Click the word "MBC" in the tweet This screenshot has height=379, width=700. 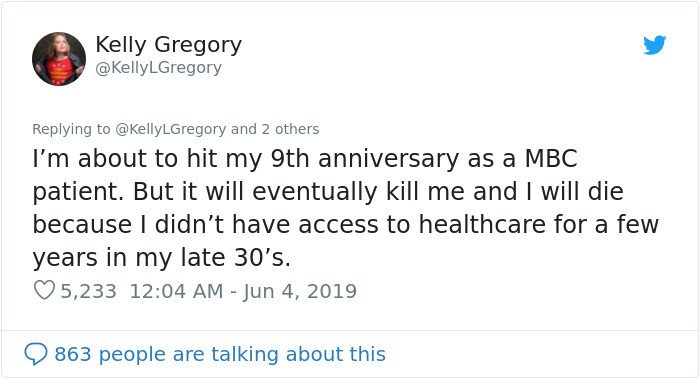click(x=551, y=158)
